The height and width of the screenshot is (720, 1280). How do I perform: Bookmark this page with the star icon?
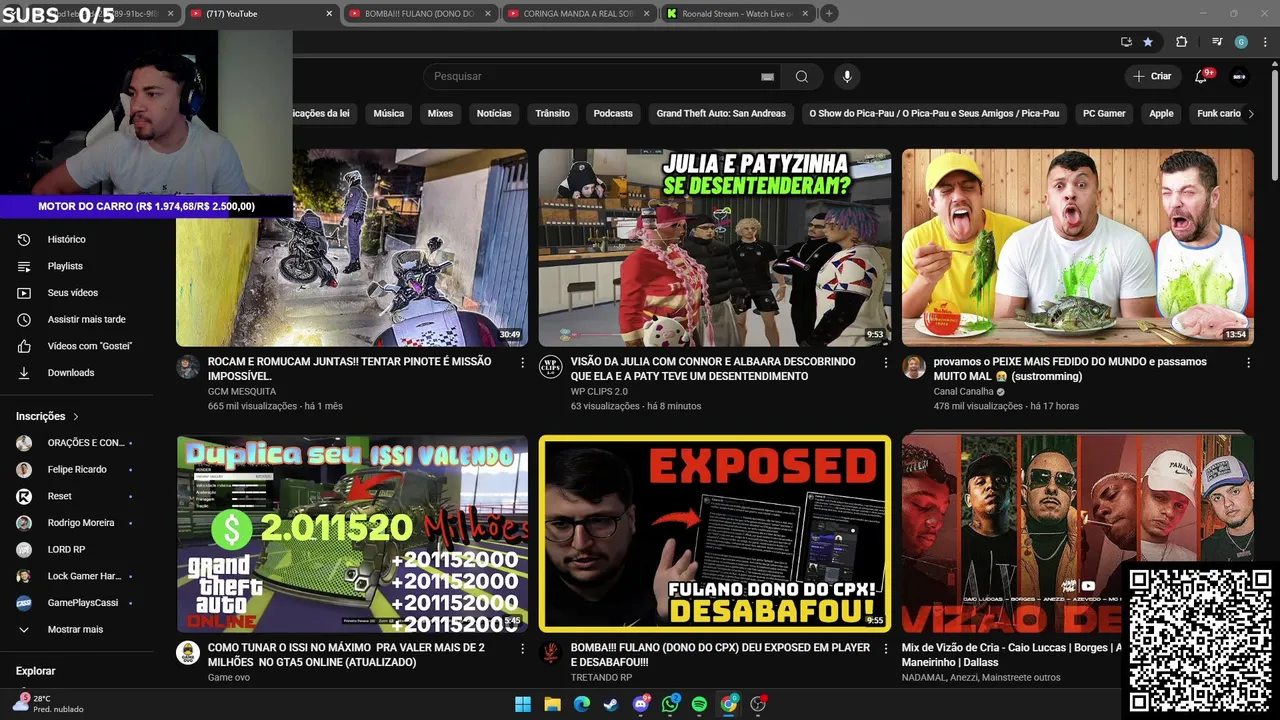(x=1148, y=42)
